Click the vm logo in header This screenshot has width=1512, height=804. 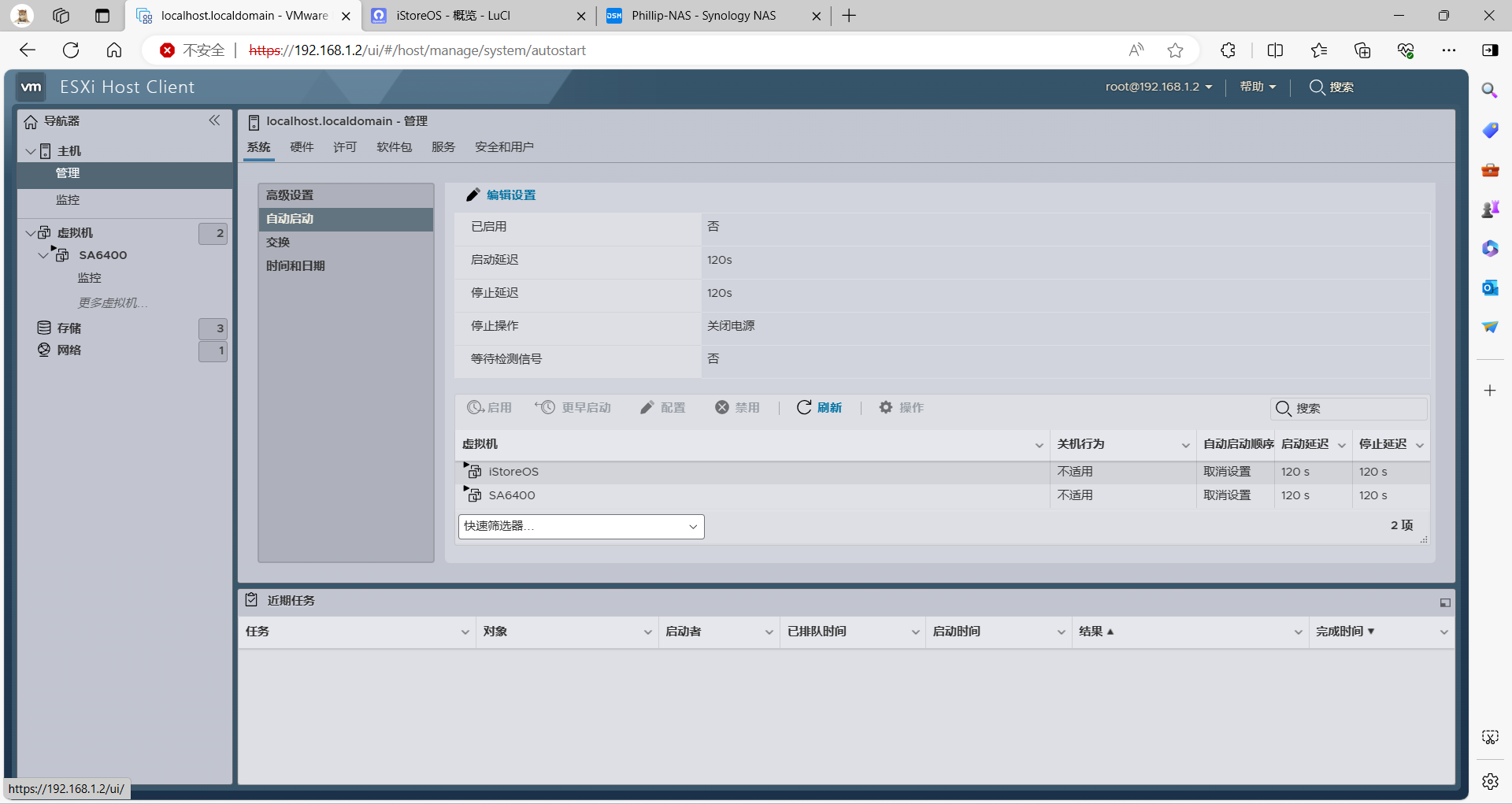pyautogui.click(x=31, y=87)
